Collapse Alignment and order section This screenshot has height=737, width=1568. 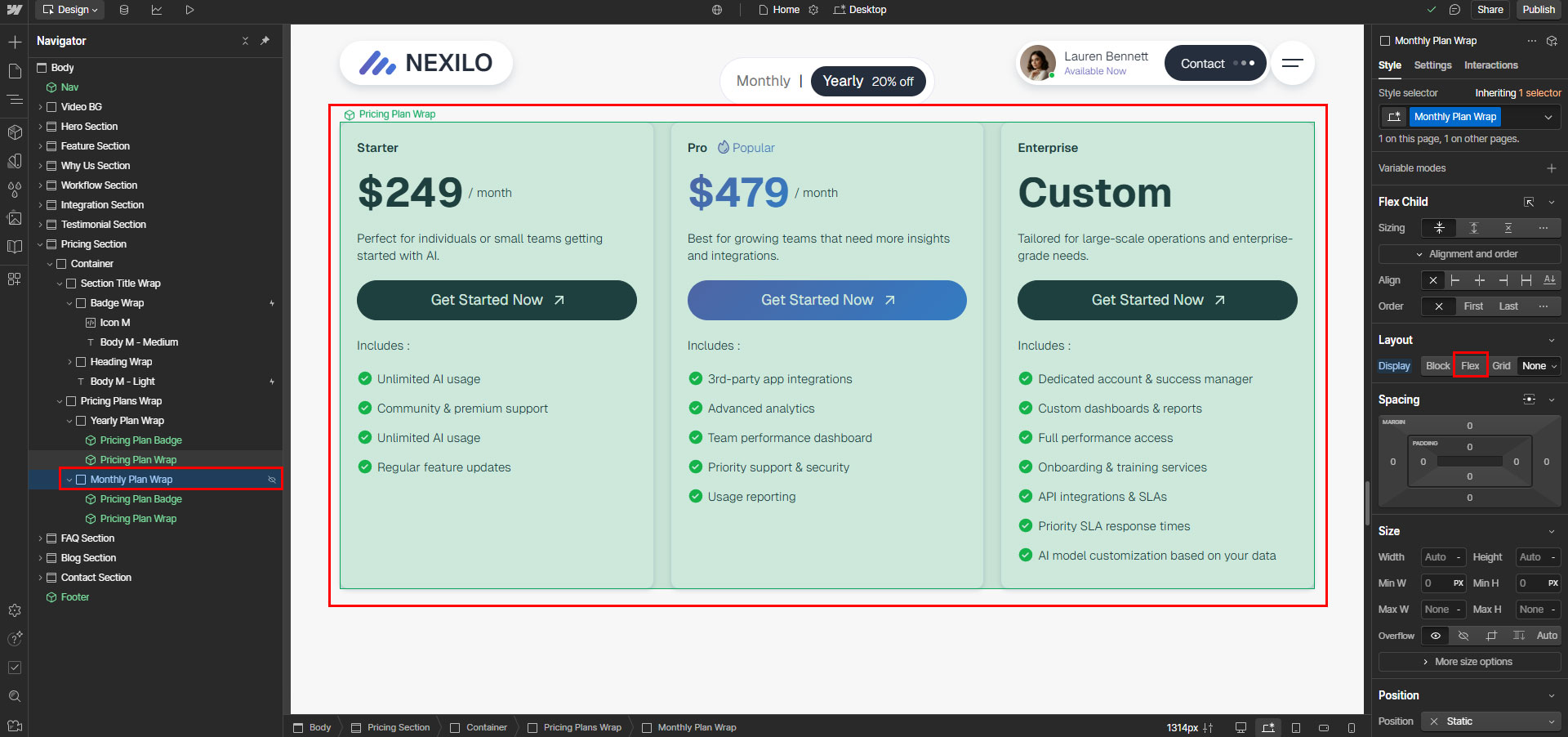(1469, 254)
